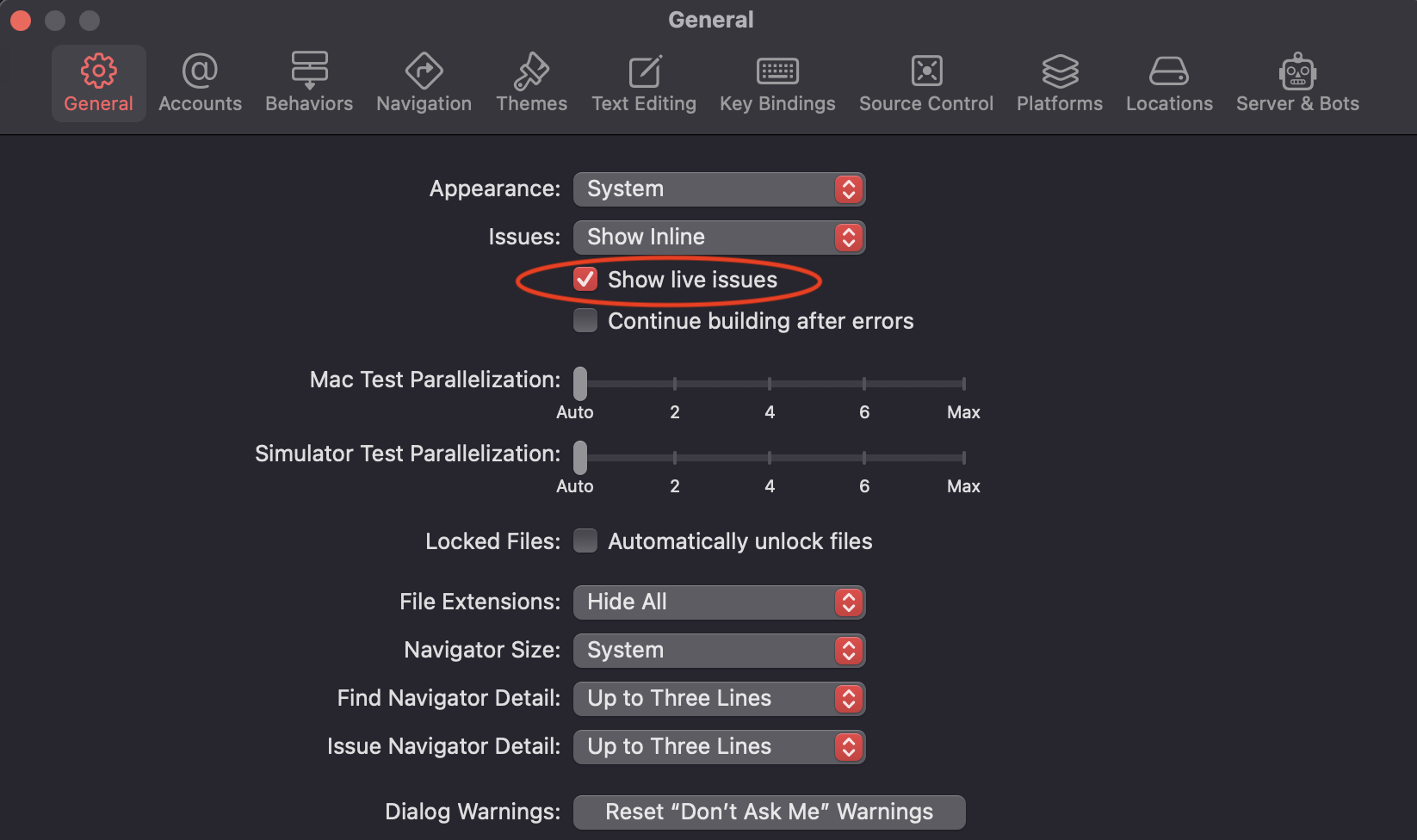Switch to the Behaviors tab label
Screen dimensions: 1417x840
coord(309,103)
